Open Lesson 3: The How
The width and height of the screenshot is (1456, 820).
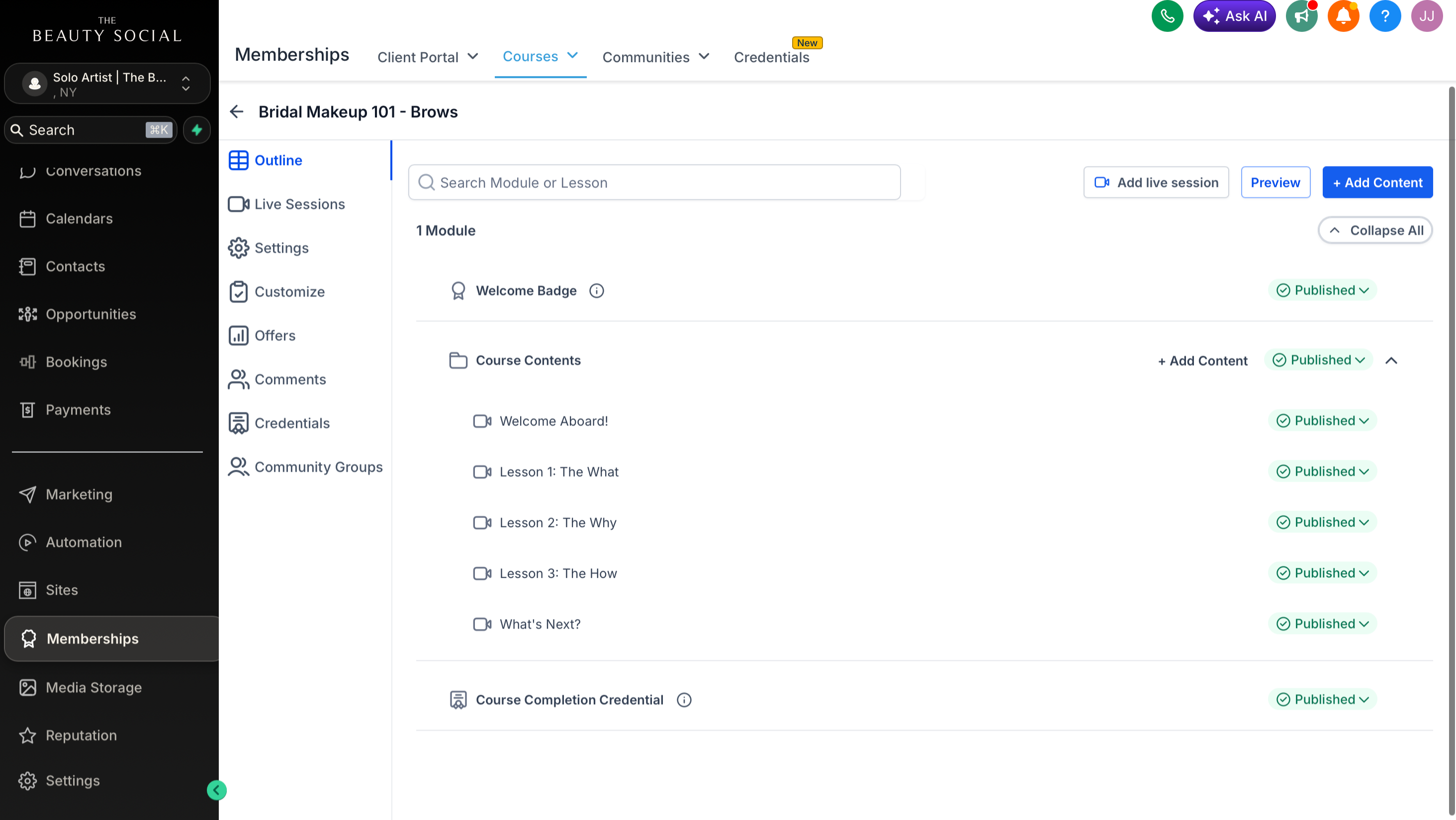point(558,574)
